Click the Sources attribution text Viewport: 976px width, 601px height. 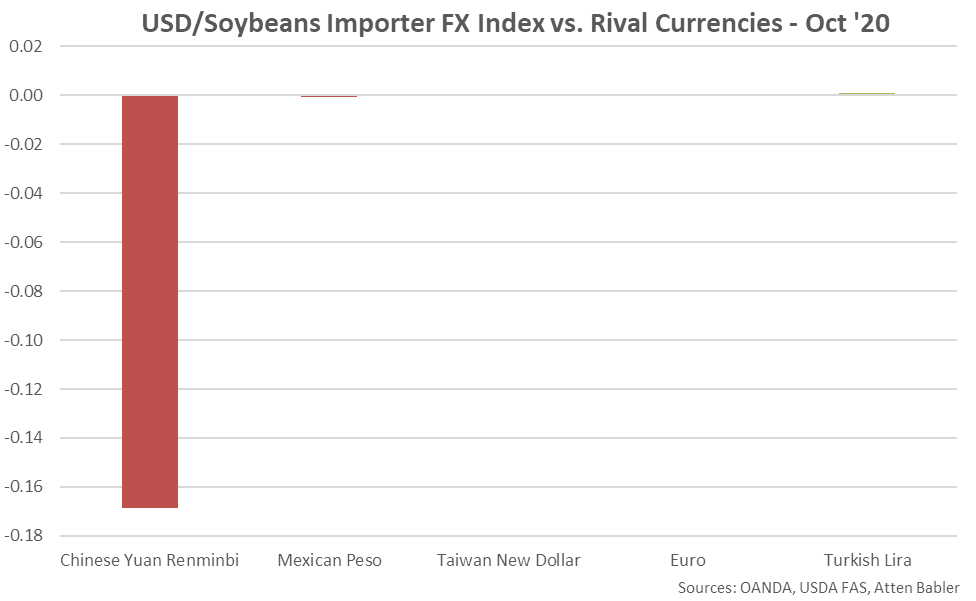click(818, 587)
